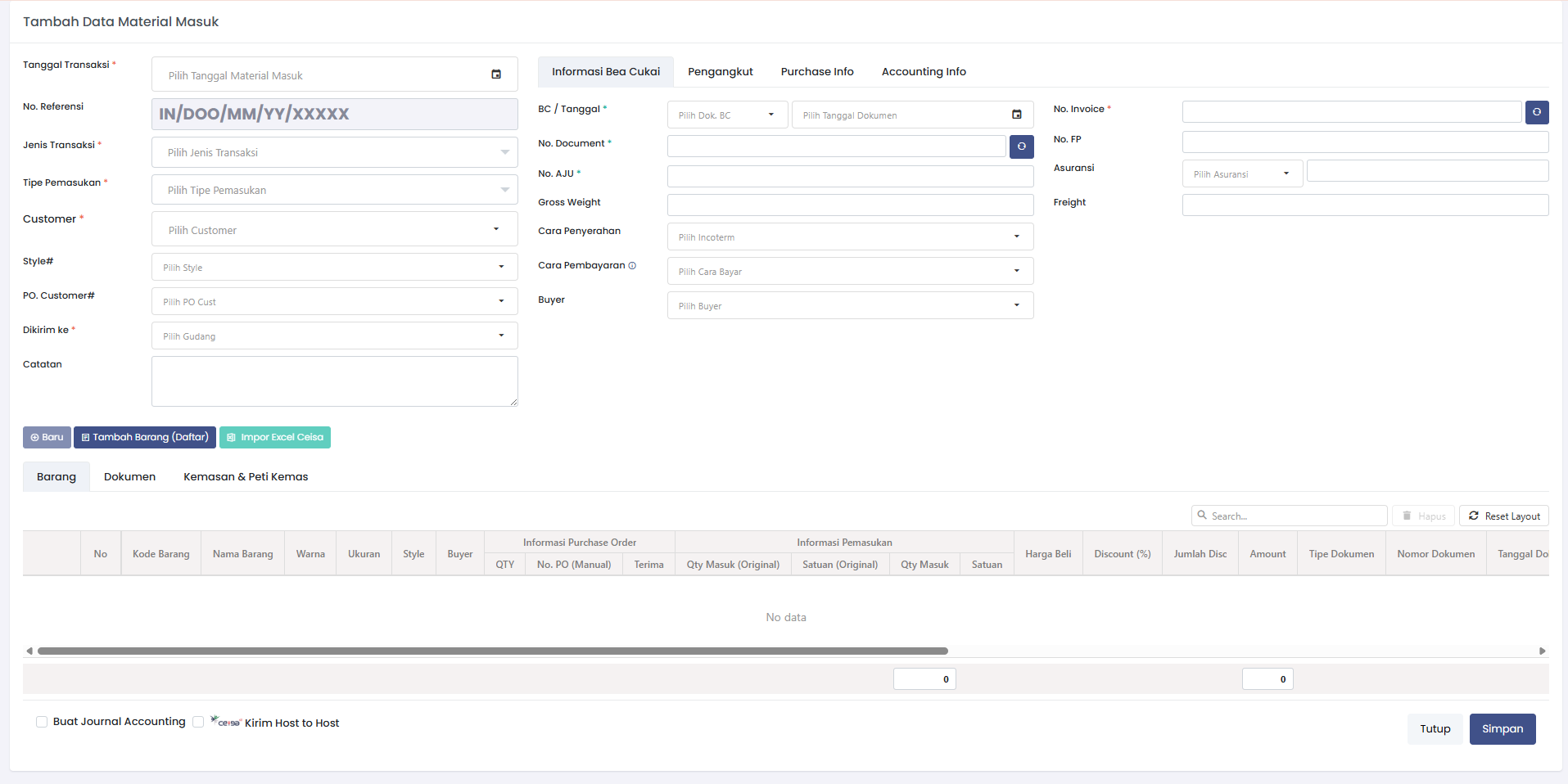Screen dimensions: 1568x784
Task: Click right arrow of horizontal scrollbar
Action: (x=1542, y=651)
